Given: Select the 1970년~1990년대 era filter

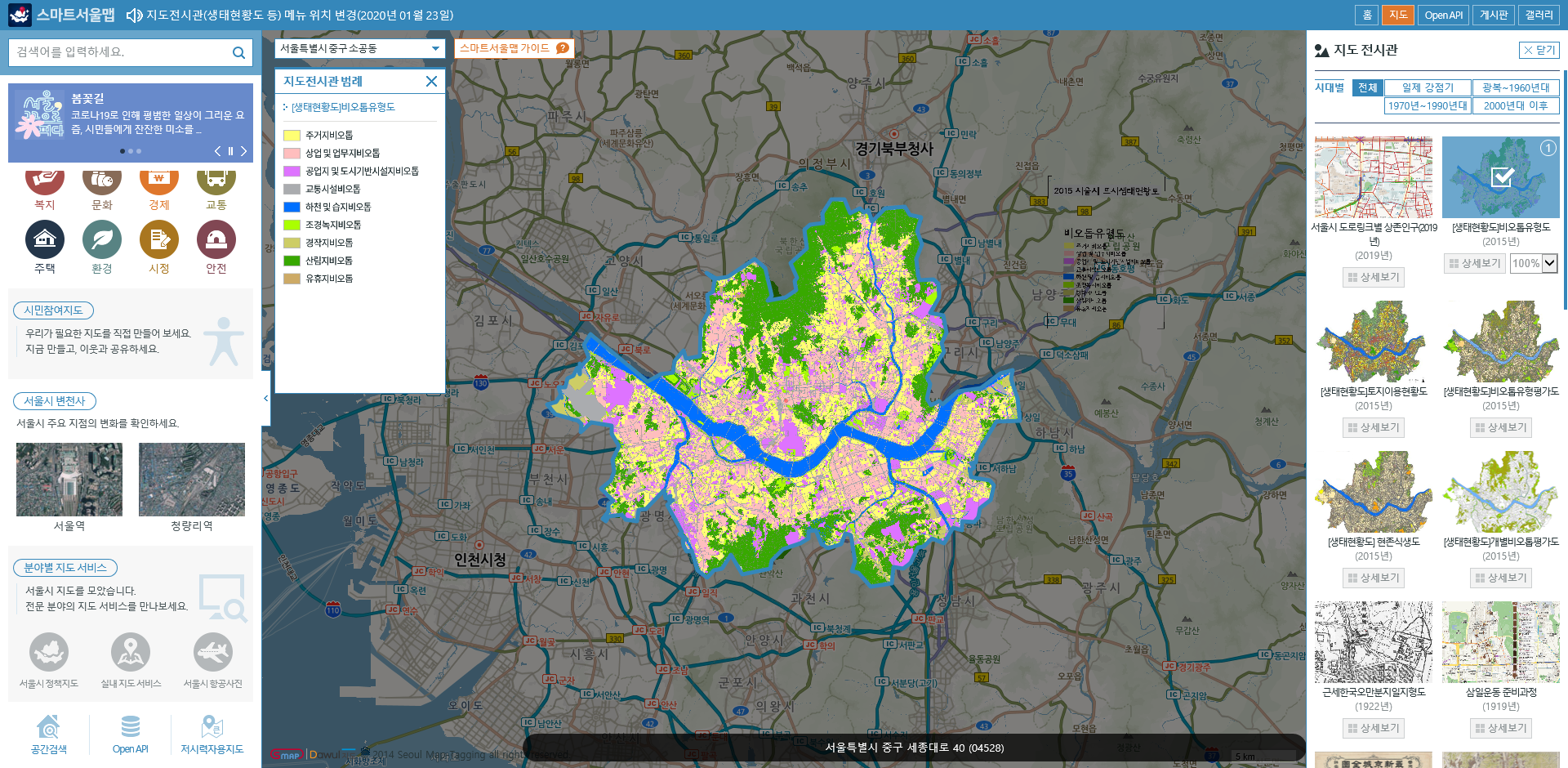Looking at the screenshot, I should 1428,105.
